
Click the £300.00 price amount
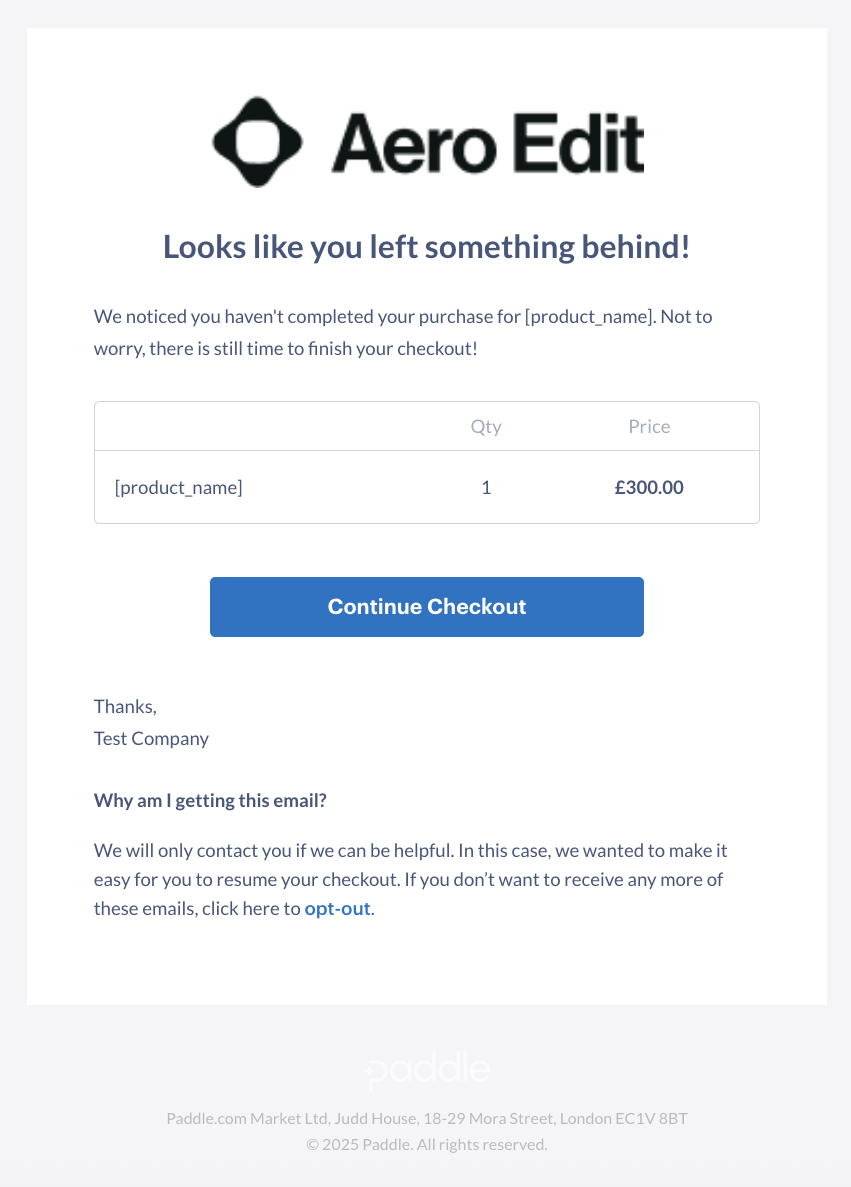[x=649, y=488]
